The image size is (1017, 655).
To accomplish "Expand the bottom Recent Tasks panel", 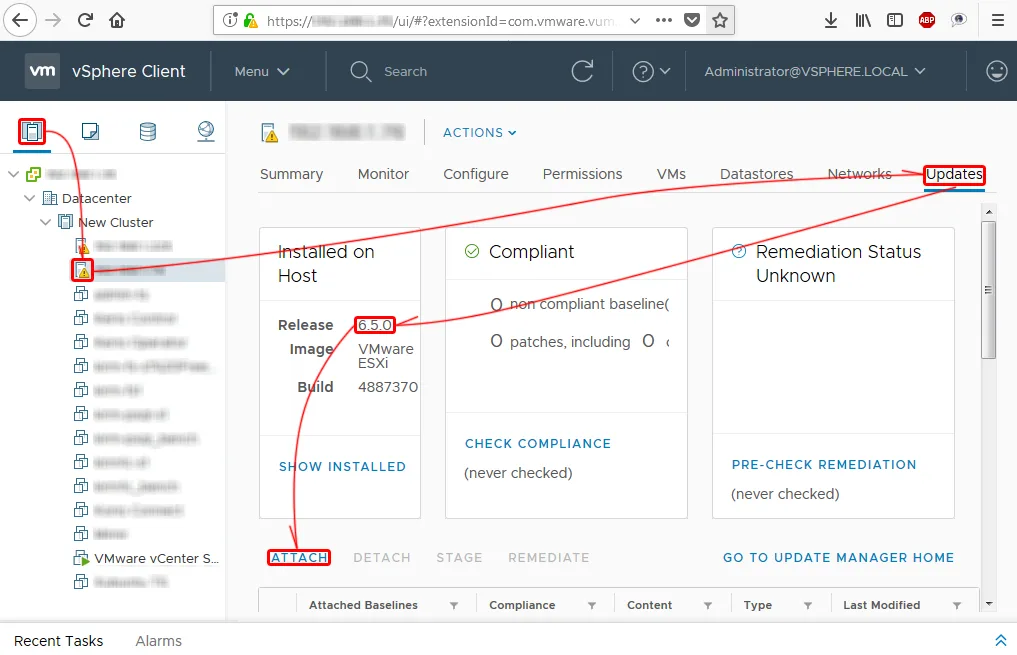I will click(x=1000, y=641).
